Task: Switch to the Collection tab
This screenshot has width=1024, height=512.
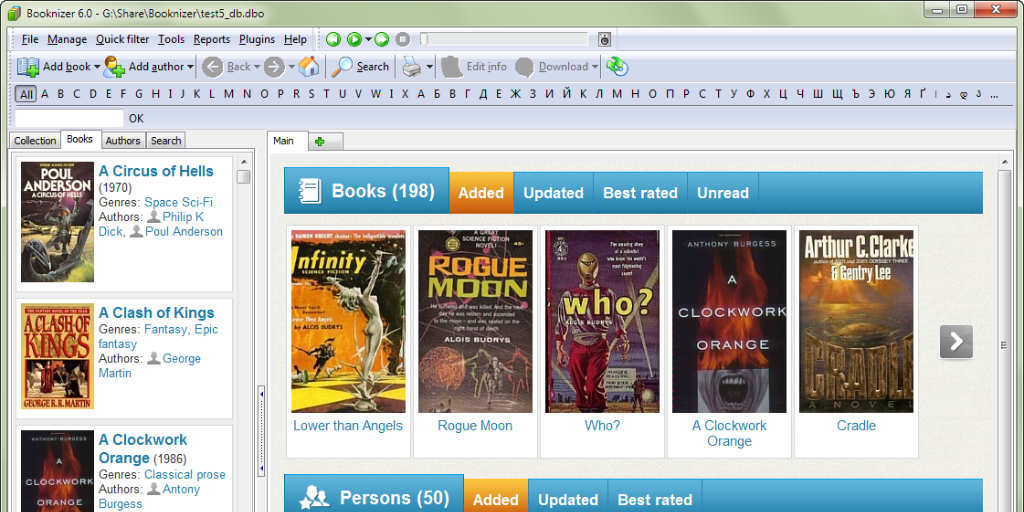Action: (35, 140)
